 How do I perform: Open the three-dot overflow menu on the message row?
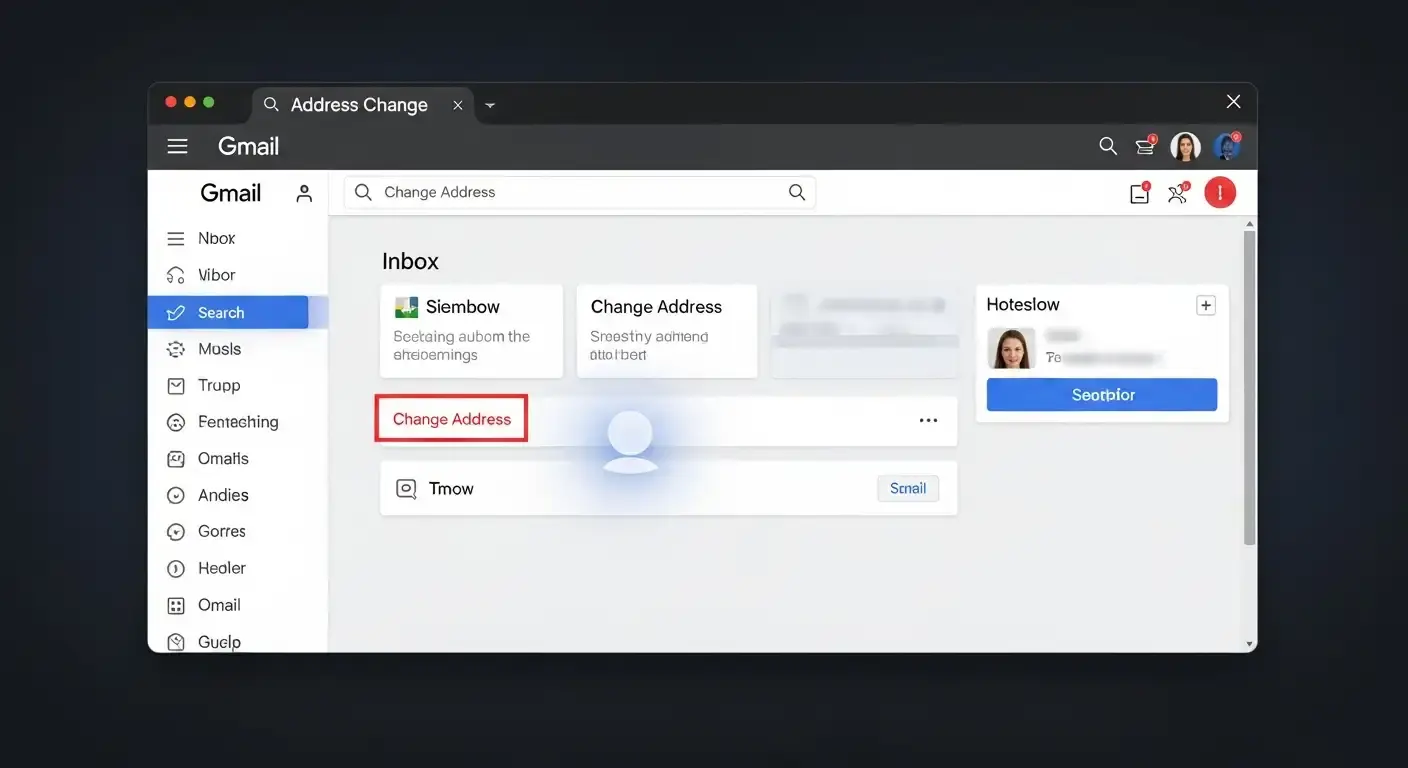pos(928,420)
